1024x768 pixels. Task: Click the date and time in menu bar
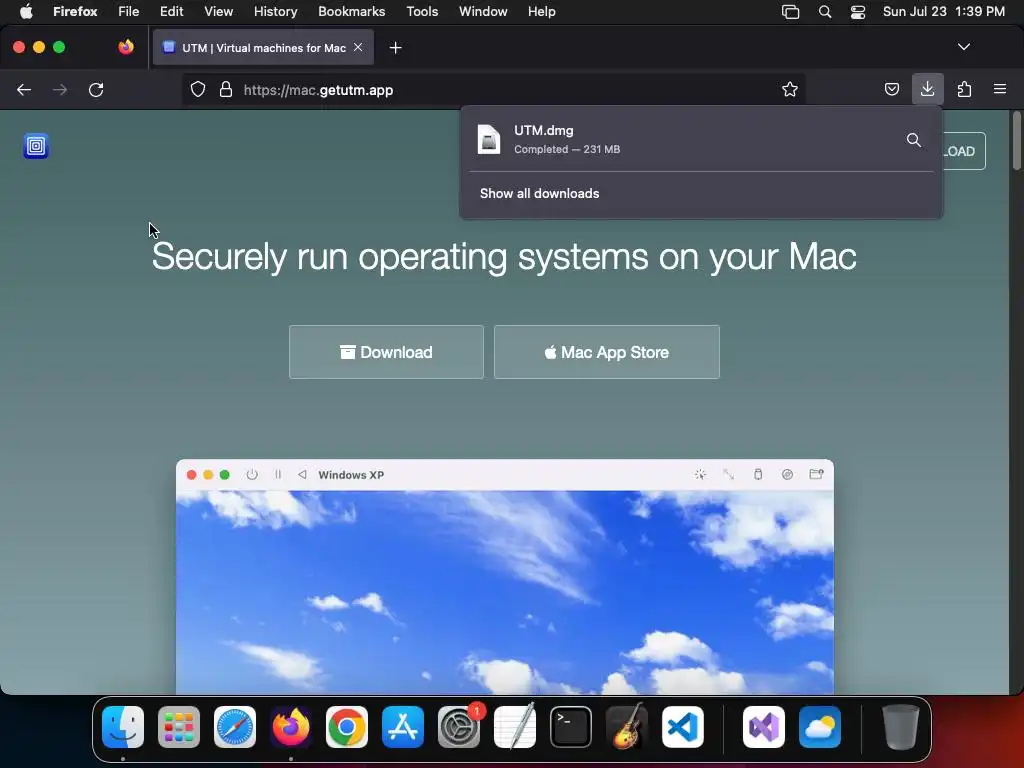[943, 12]
